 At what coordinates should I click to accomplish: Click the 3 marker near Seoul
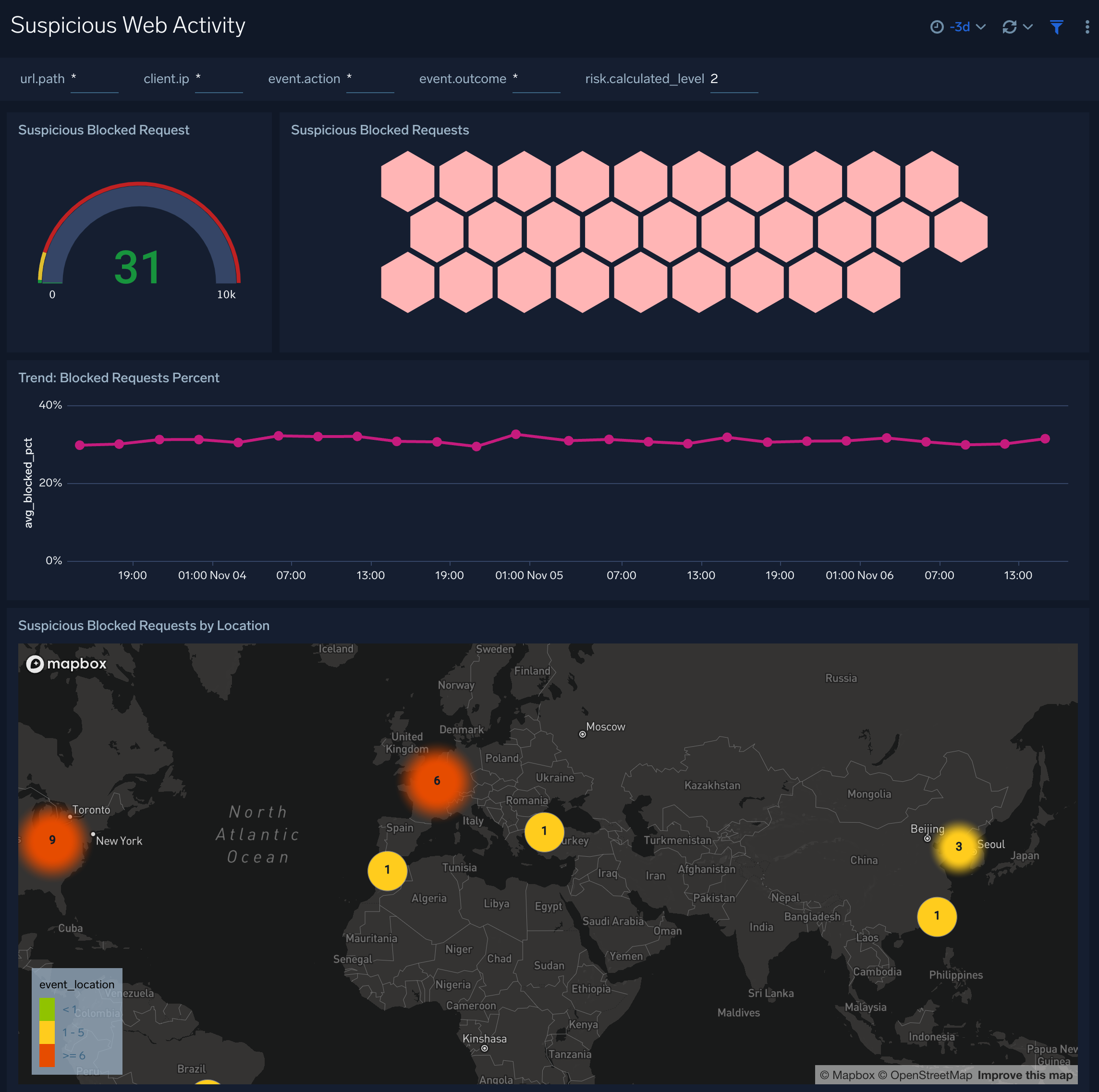click(959, 847)
